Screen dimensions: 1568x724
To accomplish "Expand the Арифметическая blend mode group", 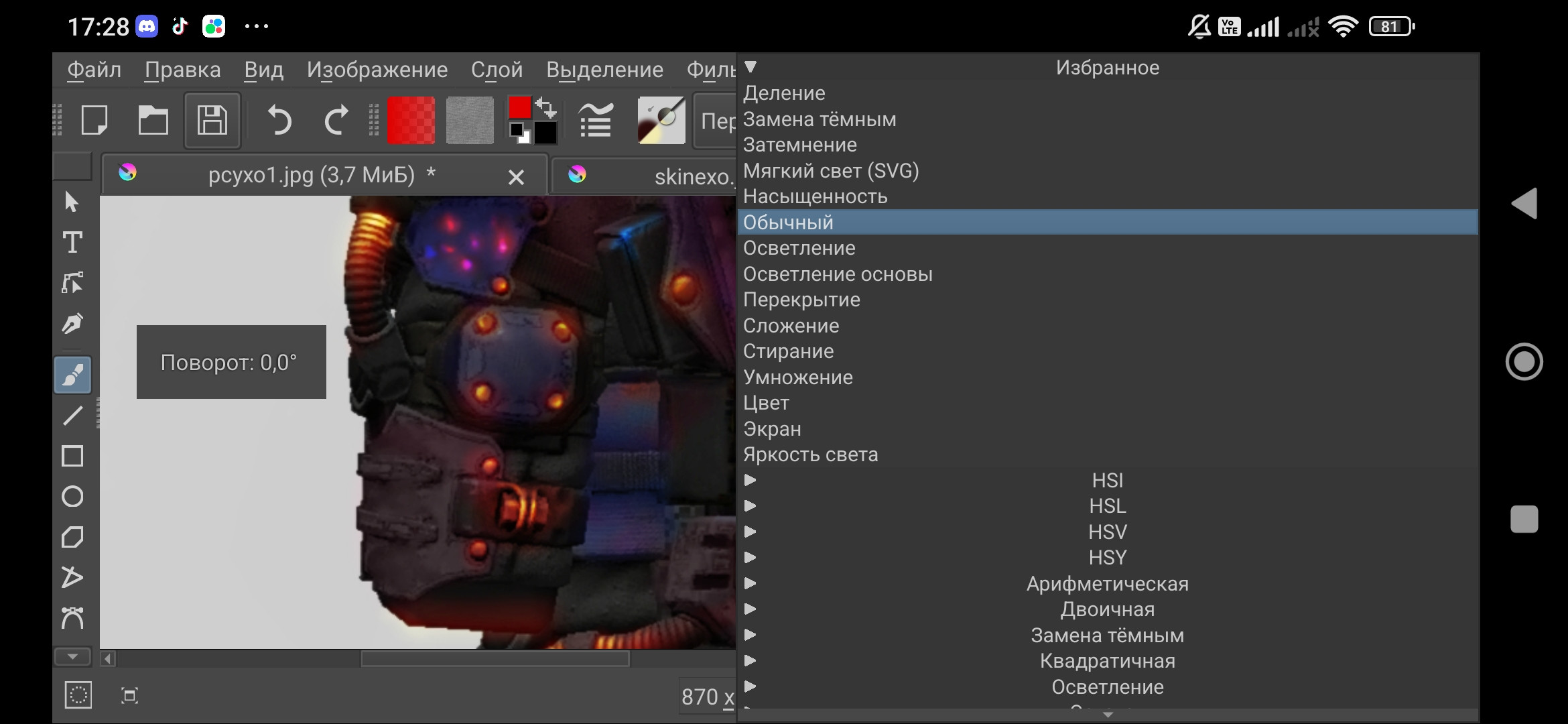I will click(x=750, y=583).
